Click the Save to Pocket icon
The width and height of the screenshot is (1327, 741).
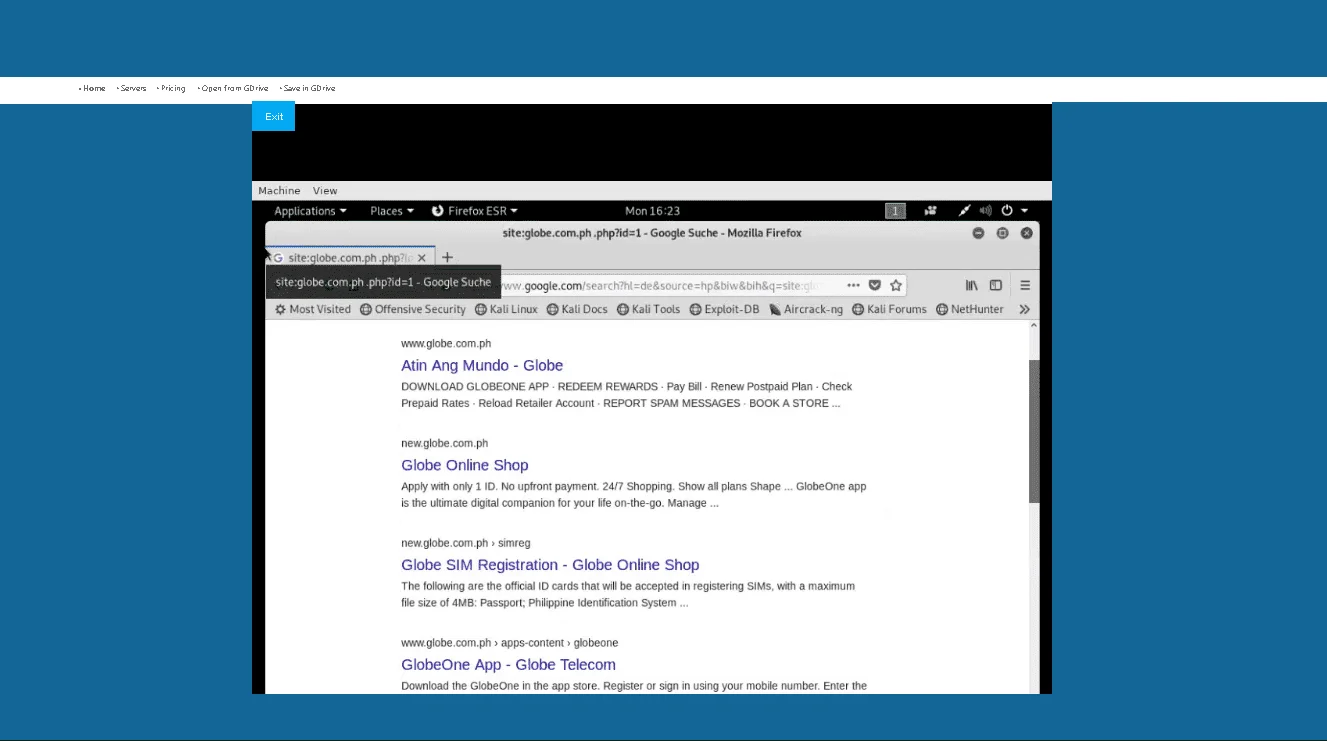pyautogui.click(x=874, y=285)
